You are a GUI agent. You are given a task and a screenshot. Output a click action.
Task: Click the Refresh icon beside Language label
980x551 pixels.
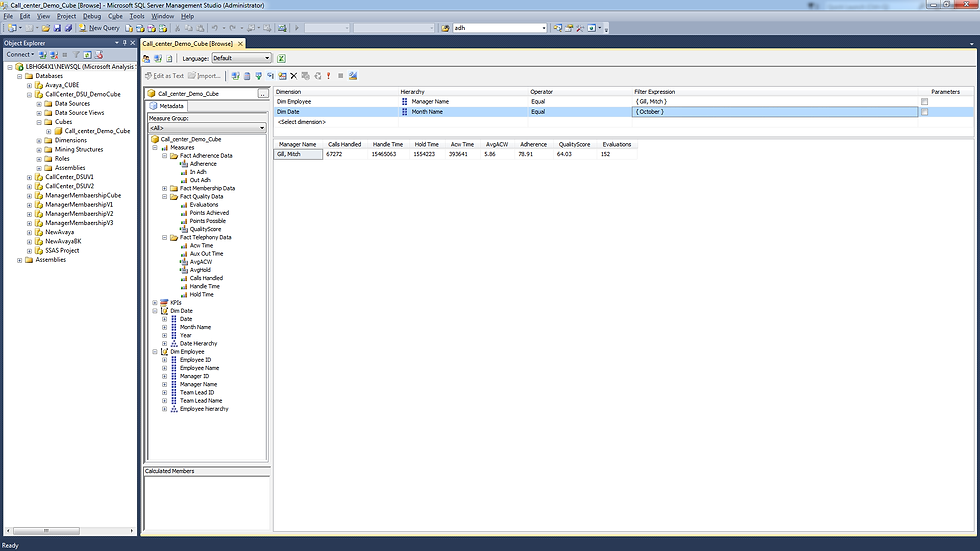[169, 58]
